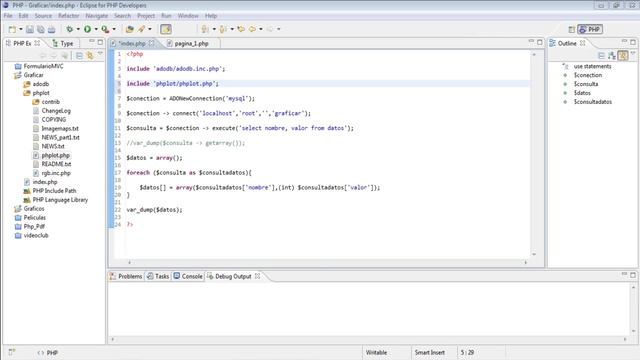Click the Search pencil icon in toolbar
The image size is (640, 360).
pos(141,29)
